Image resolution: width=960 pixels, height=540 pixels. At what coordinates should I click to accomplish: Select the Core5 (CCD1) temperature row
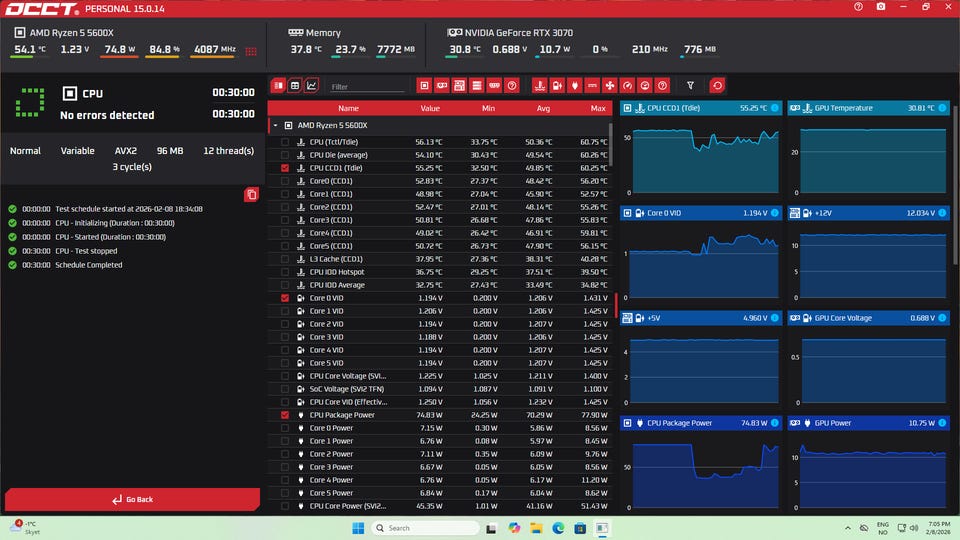tap(440, 246)
